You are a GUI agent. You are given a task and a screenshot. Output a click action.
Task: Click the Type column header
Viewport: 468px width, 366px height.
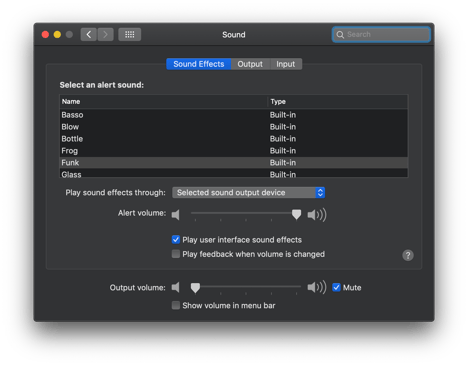[338, 102]
